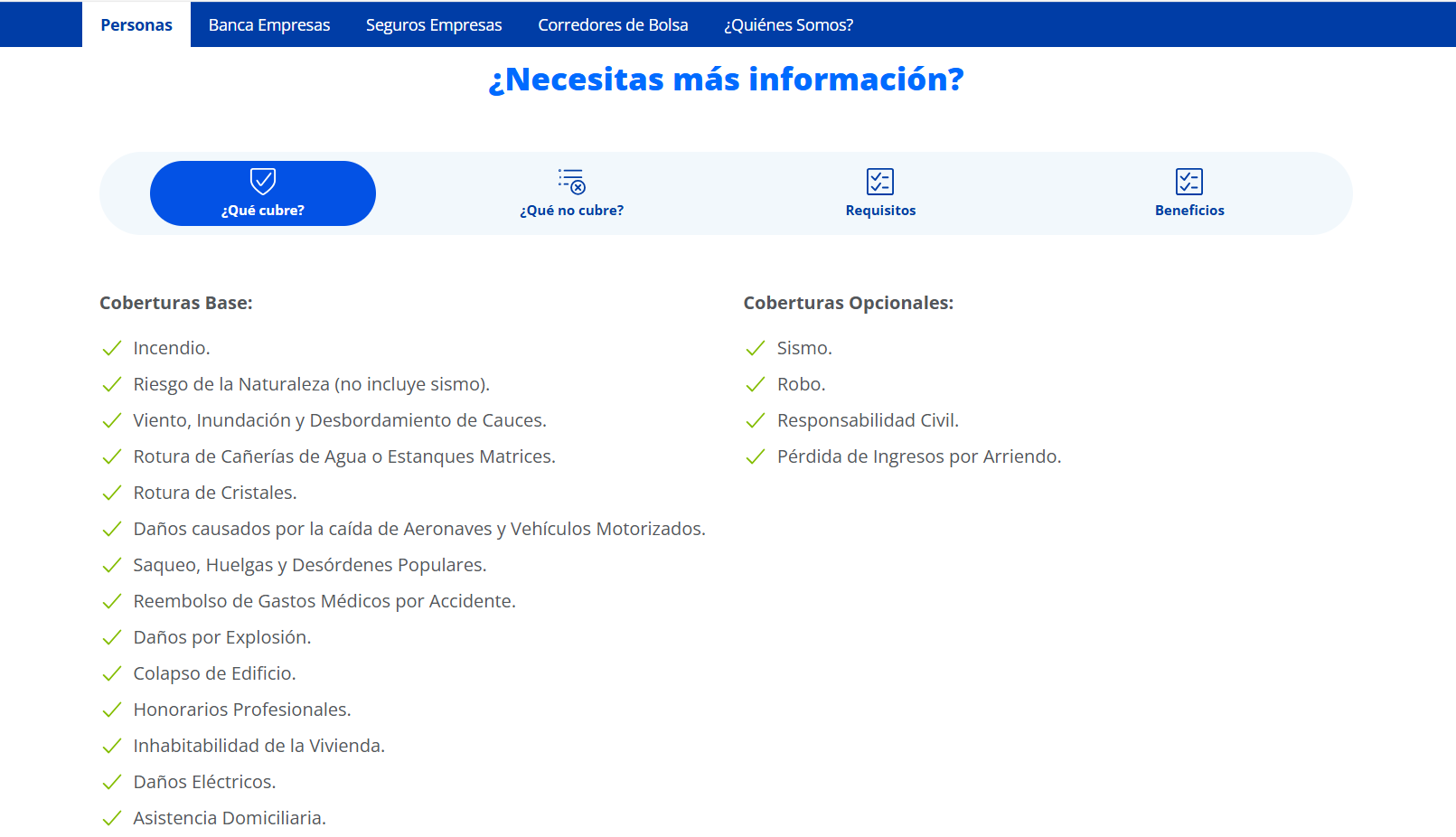Image resolution: width=1456 pixels, height=837 pixels.
Task: Click Colapso de Edificio text
Action: click(215, 673)
